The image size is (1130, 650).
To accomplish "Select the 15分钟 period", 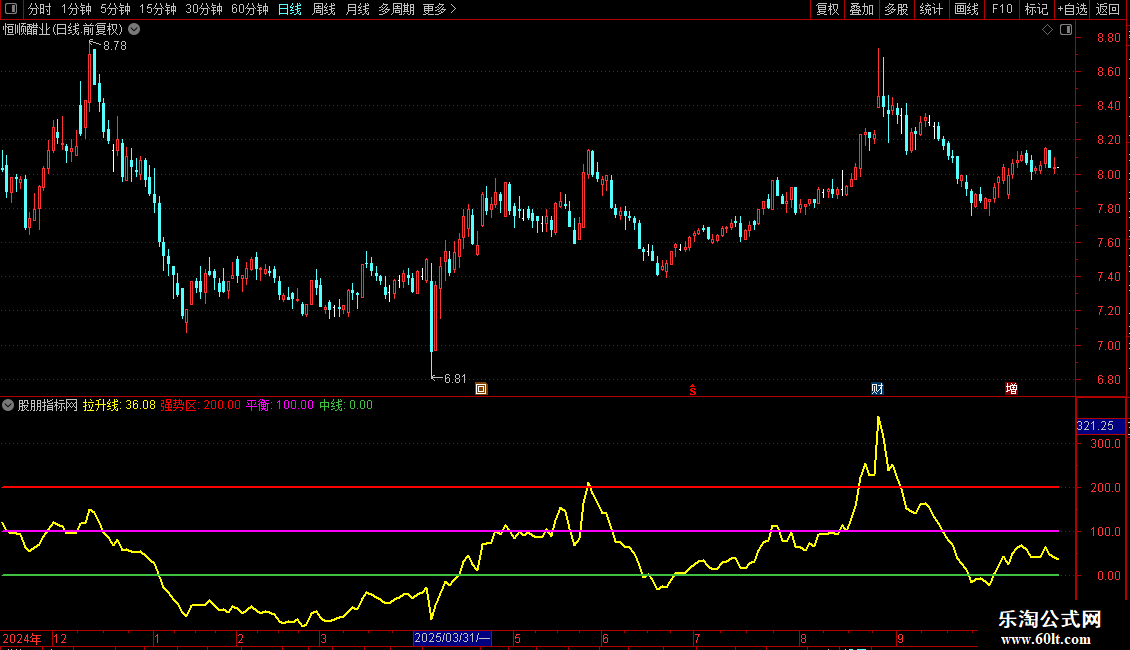I will coord(158,9).
